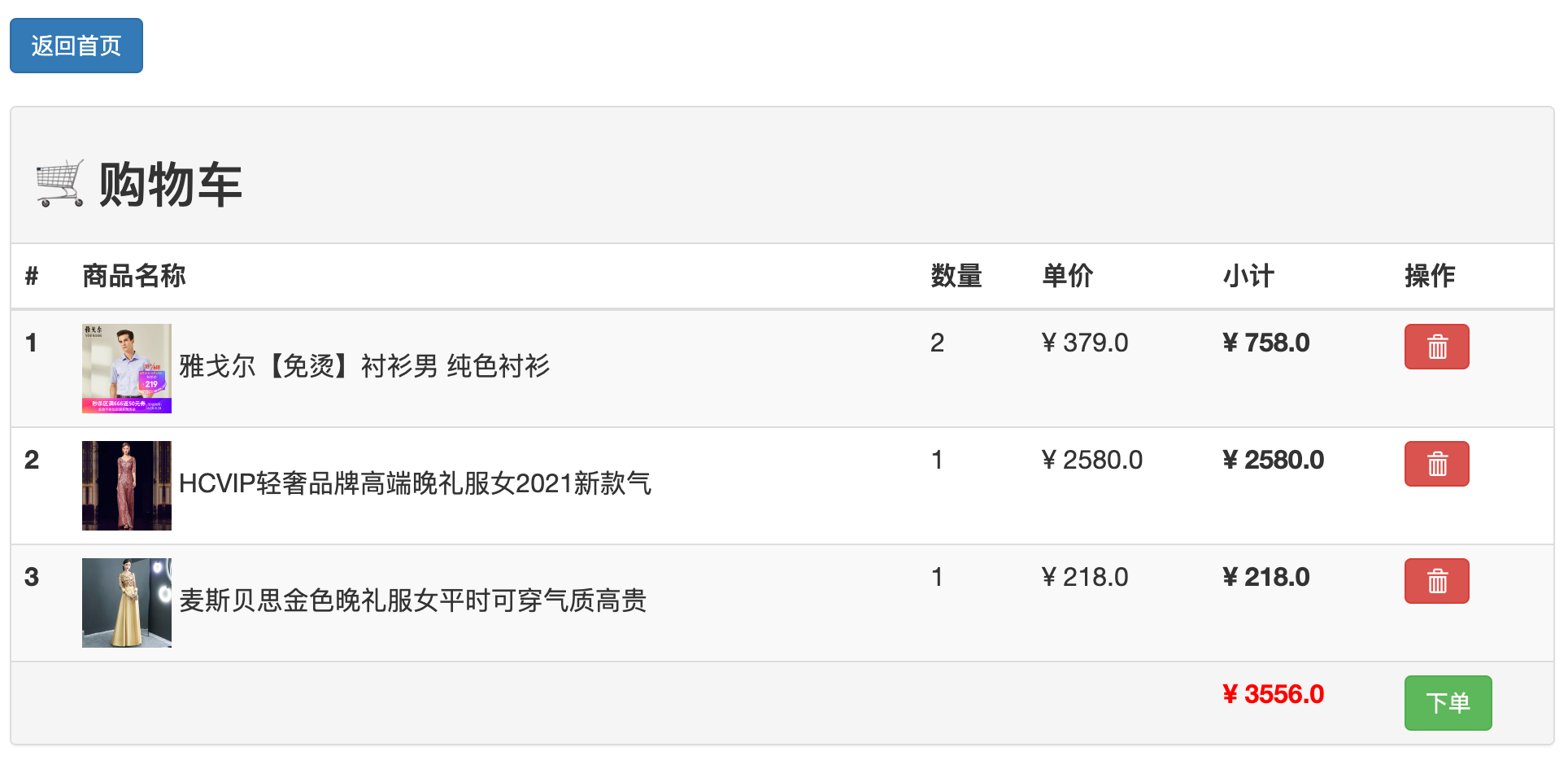Open the 雅戈尔 shirt product thumbnail
Viewport: 1568px width, 760px height.
[x=127, y=369]
